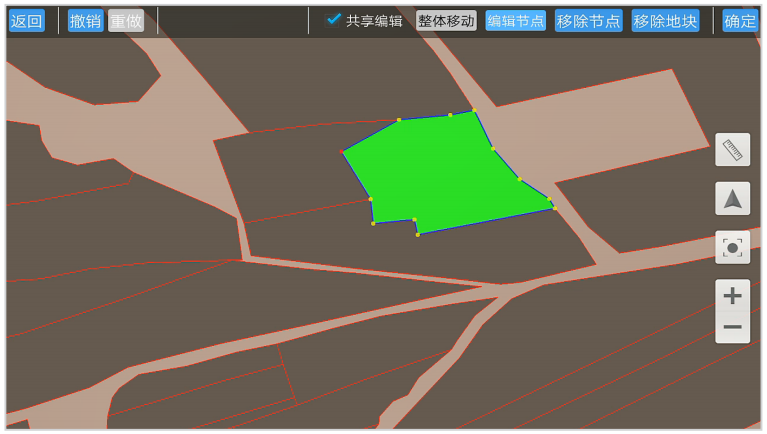Undo last edit with 撤销

pyautogui.click(x=86, y=21)
